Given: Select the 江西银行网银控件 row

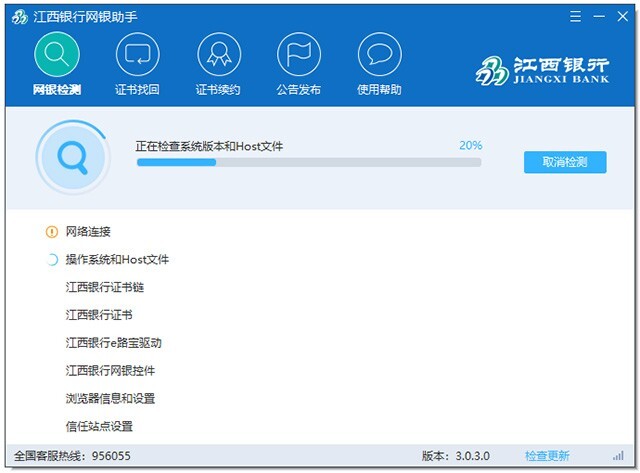Looking at the screenshot, I should click(x=110, y=371).
